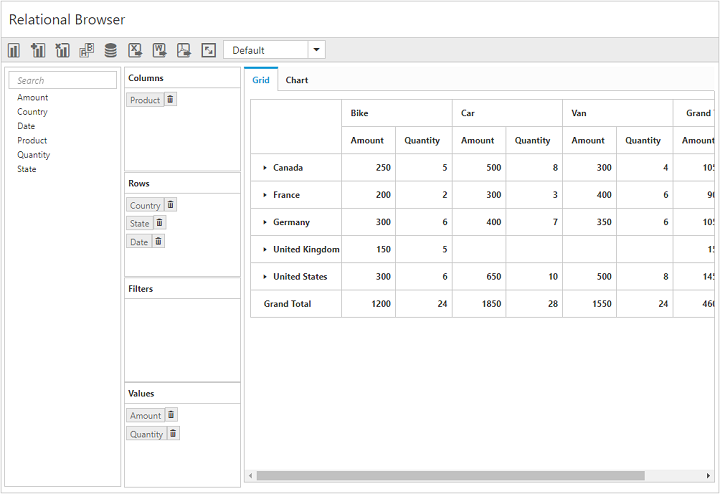Select the Grid tab
This screenshot has width=720, height=494.
click(261, 80)
